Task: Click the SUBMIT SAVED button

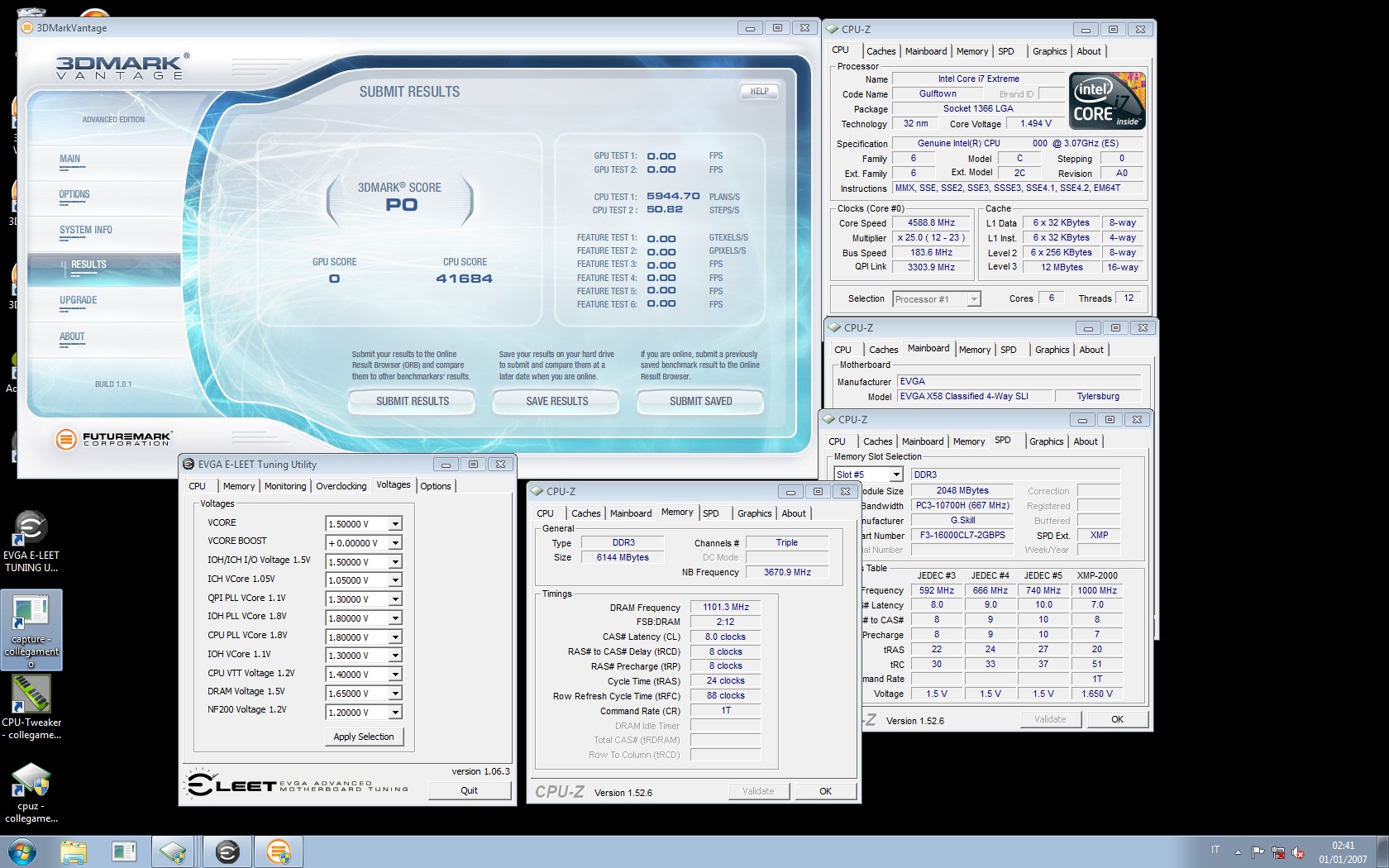Action: [701, 401]
